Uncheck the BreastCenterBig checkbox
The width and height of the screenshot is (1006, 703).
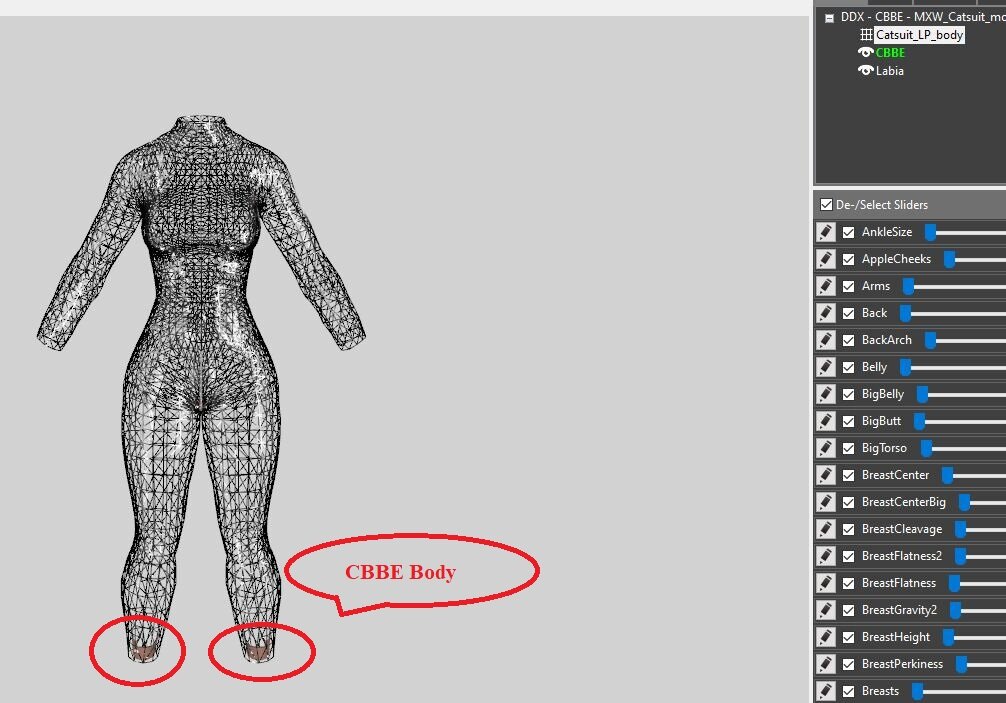pyautogui.click(x=848, y=502)
